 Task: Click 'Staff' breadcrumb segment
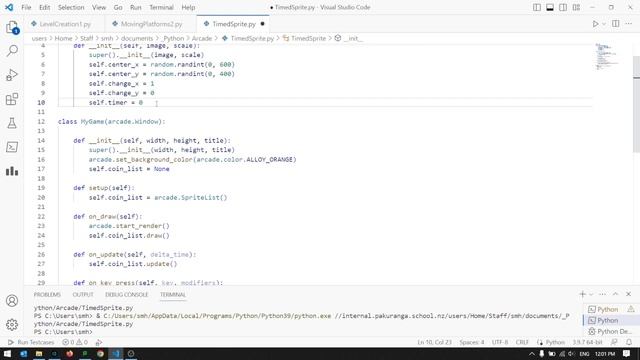pos(87,38)
